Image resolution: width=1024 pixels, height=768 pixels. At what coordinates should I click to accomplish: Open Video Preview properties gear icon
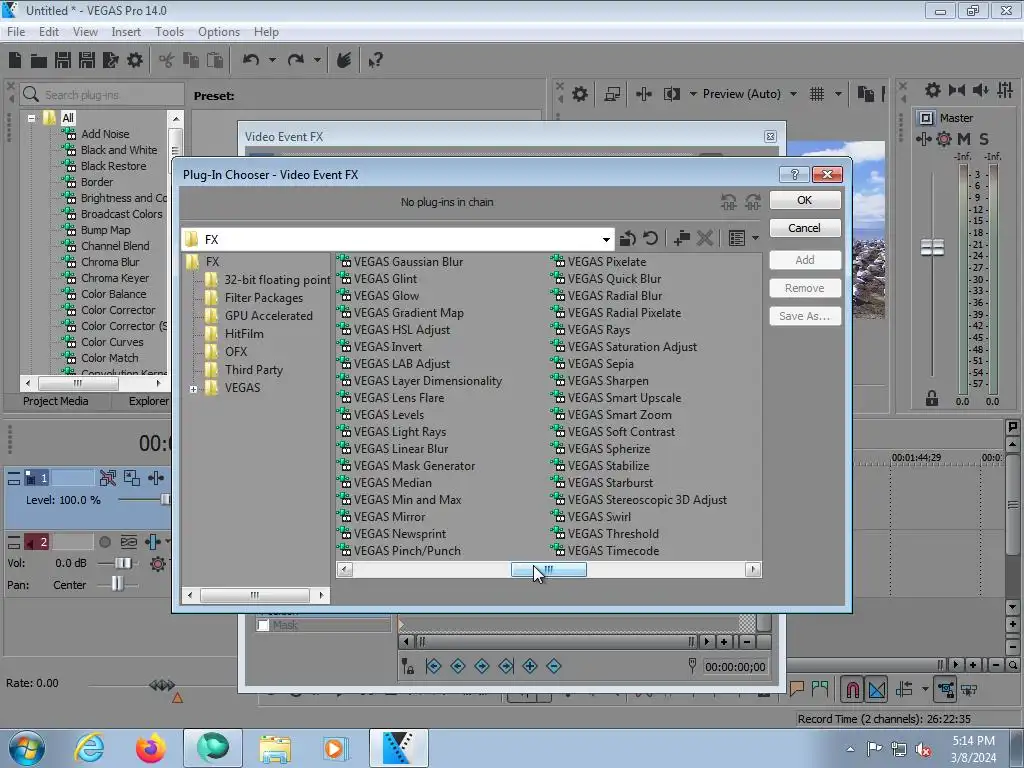pyautogui.click(x=579, y=94)
